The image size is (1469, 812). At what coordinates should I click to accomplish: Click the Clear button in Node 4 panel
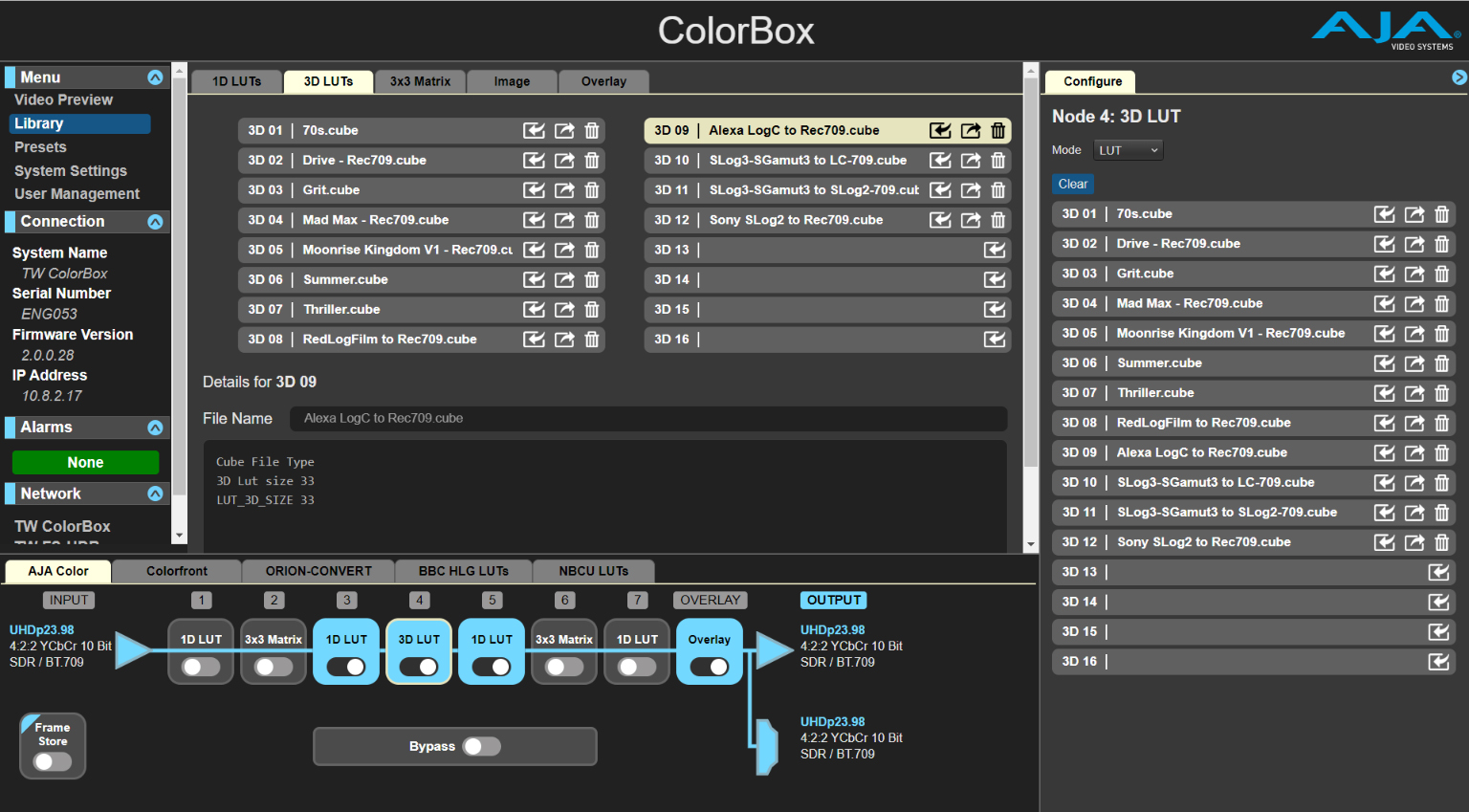[1072, 184]
